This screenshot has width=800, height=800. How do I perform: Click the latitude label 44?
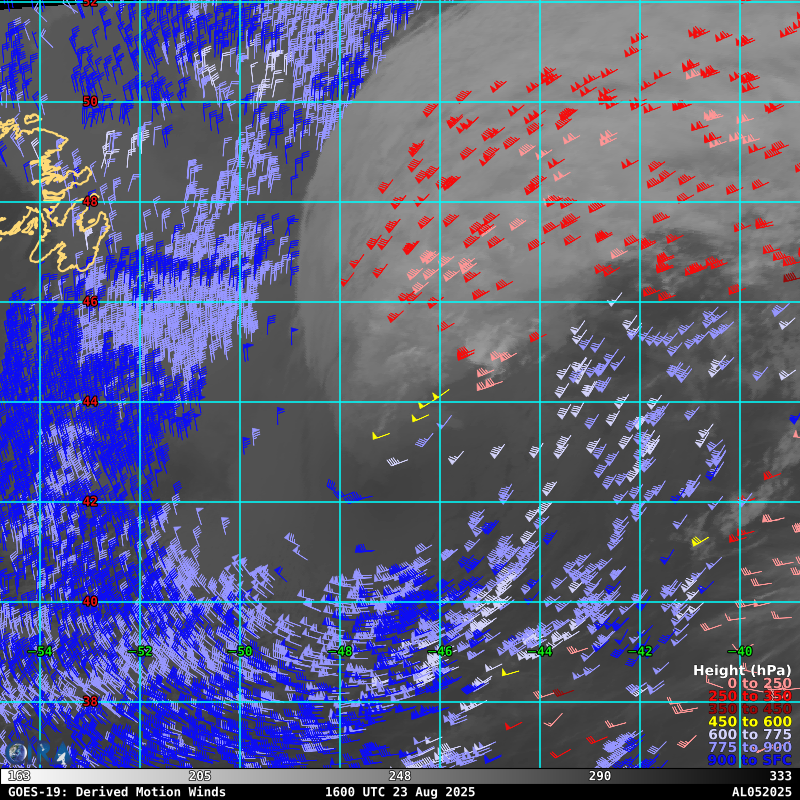point(90,402)
